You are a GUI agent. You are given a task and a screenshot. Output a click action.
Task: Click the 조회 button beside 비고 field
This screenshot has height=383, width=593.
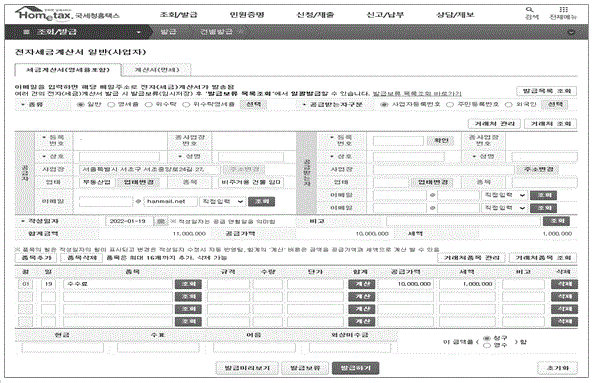click(556, 221)
